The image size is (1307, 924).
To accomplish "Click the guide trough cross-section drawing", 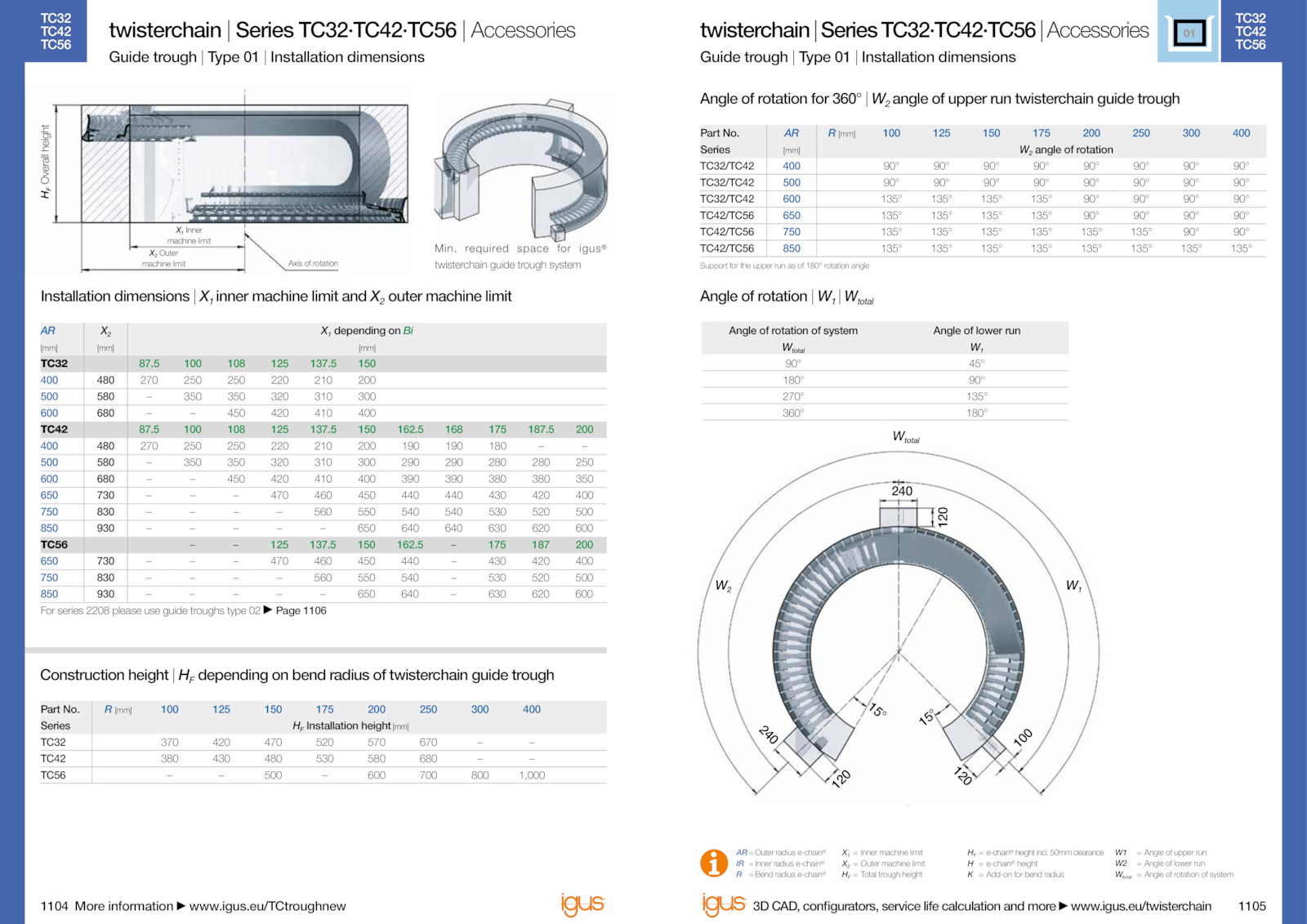I will pos(244,163).
